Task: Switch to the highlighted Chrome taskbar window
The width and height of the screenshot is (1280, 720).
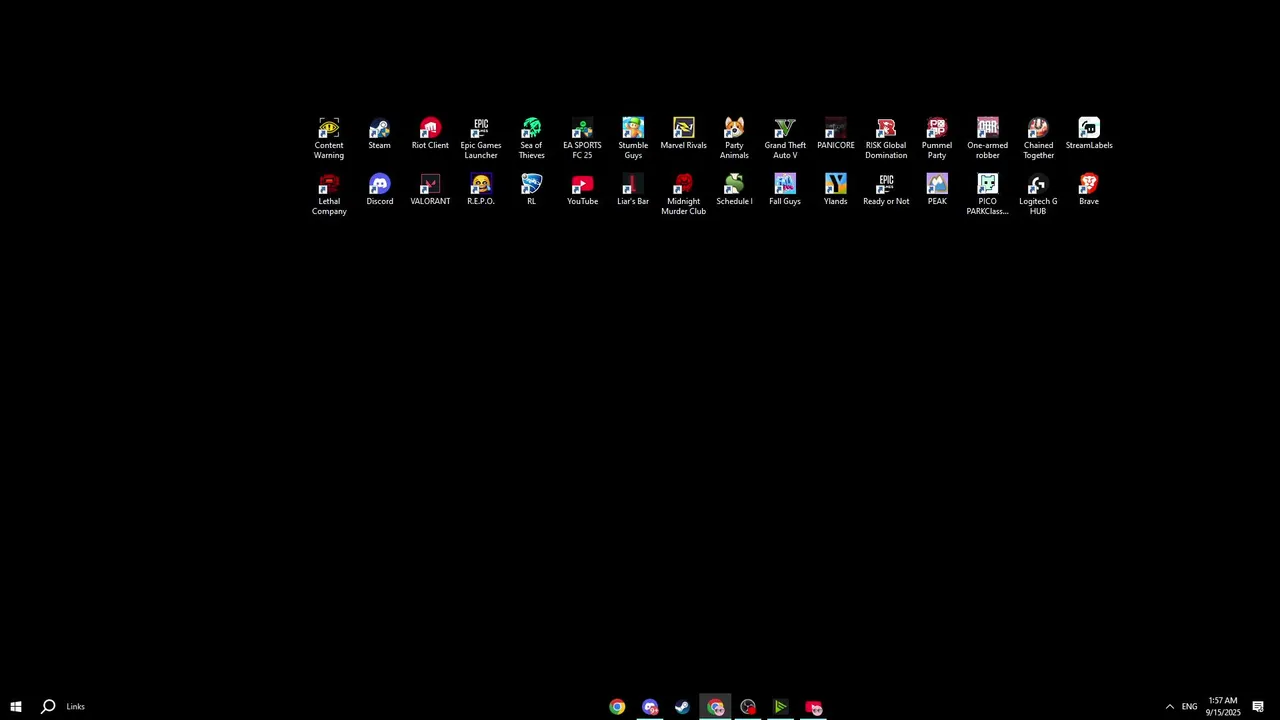Action: point(715,707)
